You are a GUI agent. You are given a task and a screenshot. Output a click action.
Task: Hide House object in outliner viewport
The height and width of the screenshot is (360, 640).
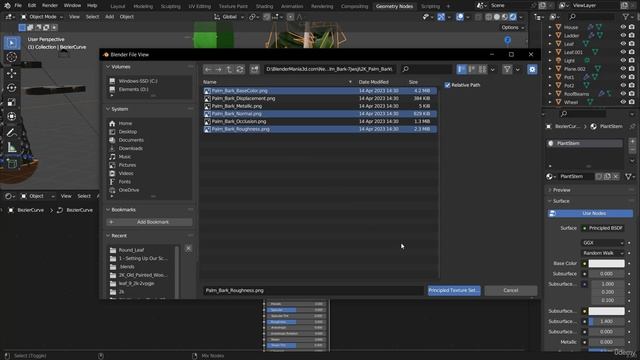[x=623, y=27]
